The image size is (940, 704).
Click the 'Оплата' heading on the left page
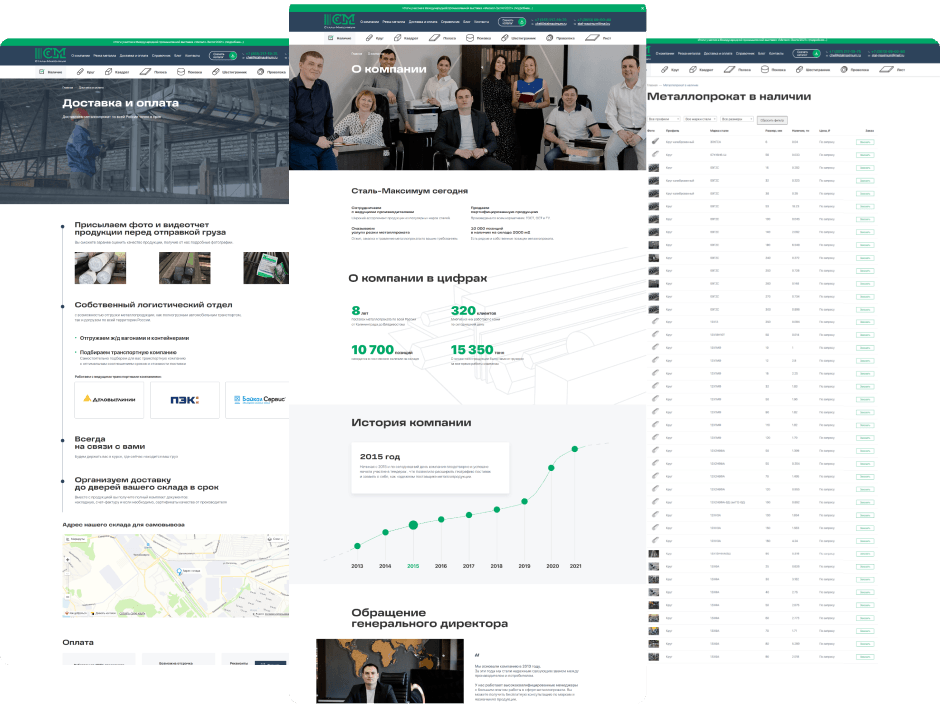78,642
